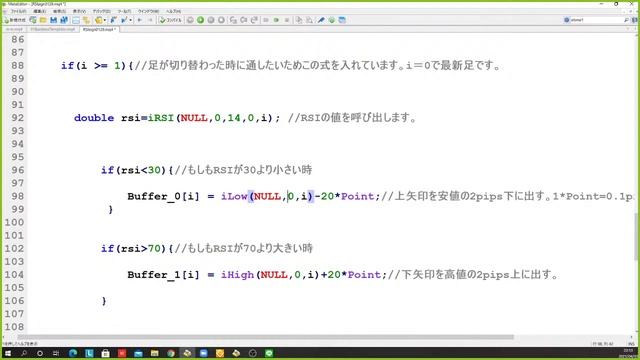Viewport: 640px width, 360px height.
Task: Click the taskbar search magnifier icon
Action: 24,353
